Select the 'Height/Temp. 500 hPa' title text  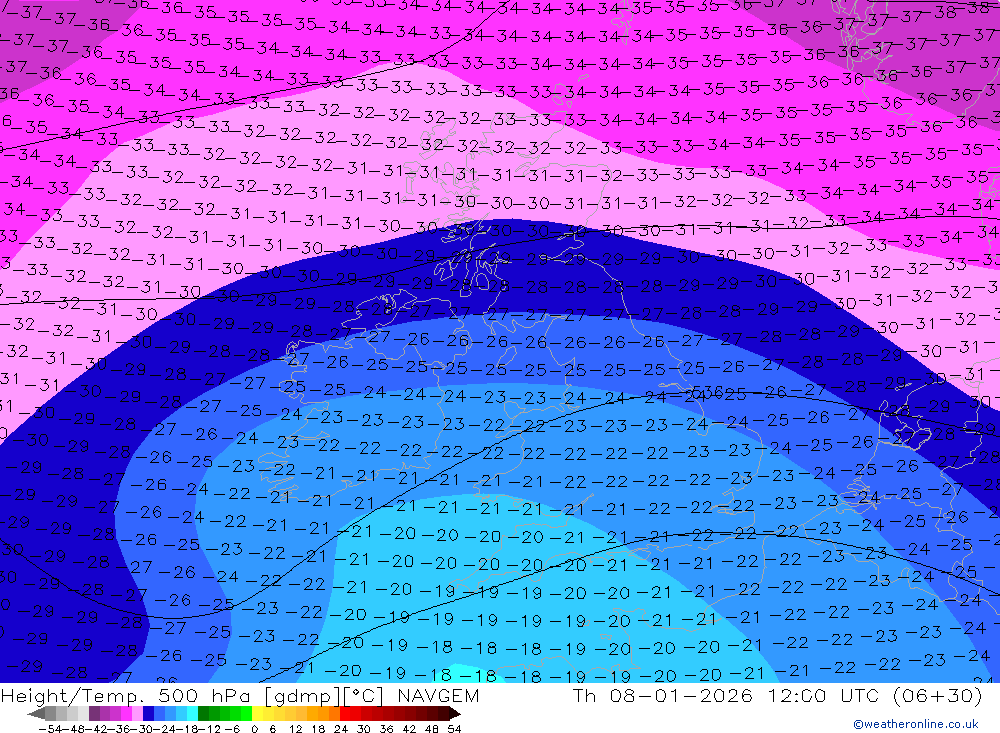[x=128, y=695]
